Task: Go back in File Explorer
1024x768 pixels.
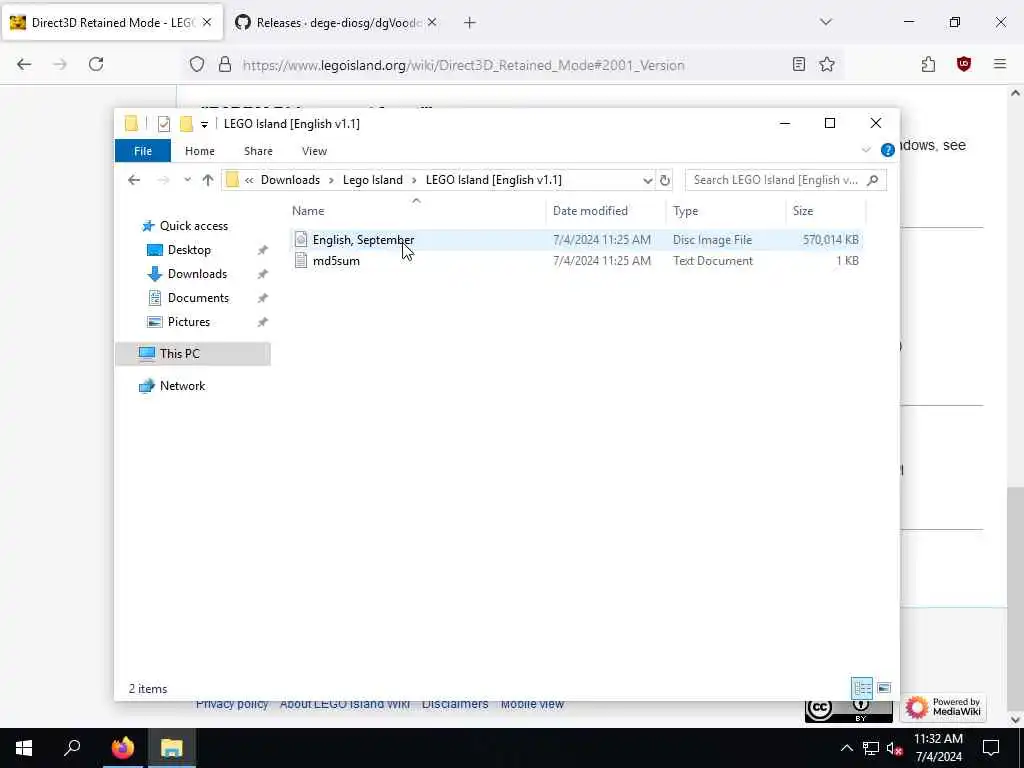Action: [134, 180]
